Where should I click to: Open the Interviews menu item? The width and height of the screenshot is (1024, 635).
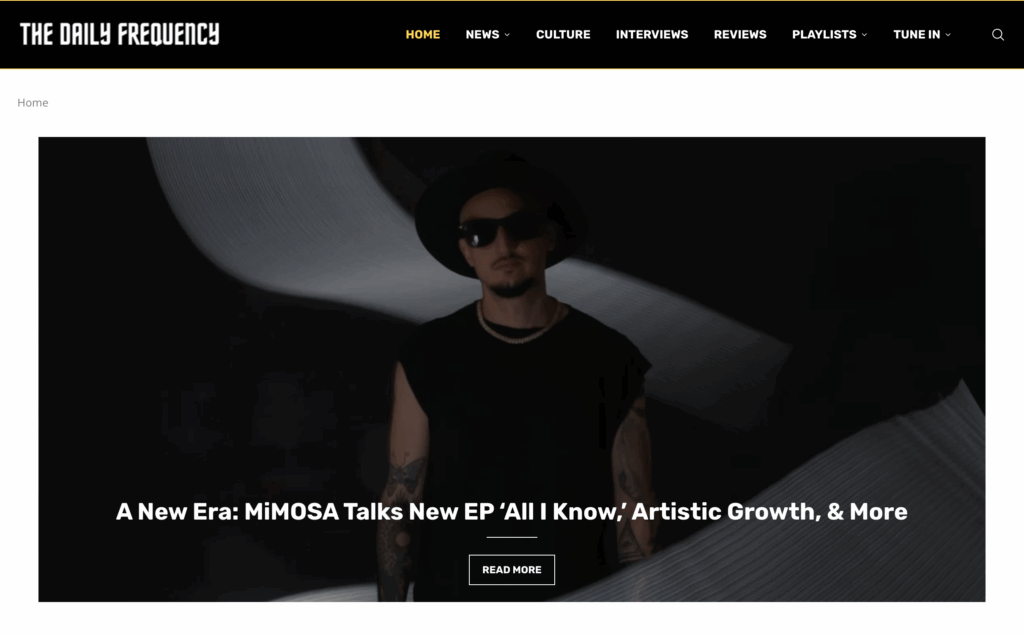[652, 35]
